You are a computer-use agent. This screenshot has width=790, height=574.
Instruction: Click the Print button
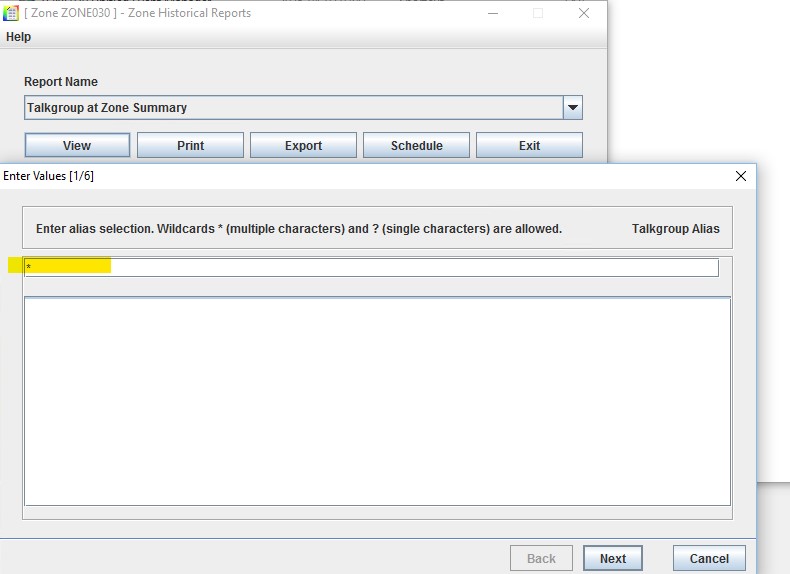coord(190,145)
